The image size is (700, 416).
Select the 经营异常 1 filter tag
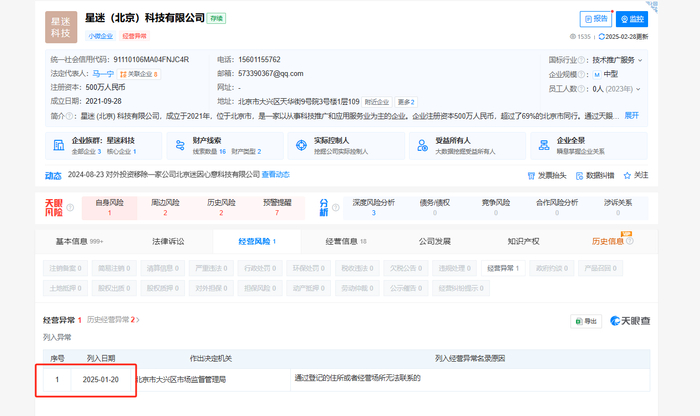click(x=503, y=268)
